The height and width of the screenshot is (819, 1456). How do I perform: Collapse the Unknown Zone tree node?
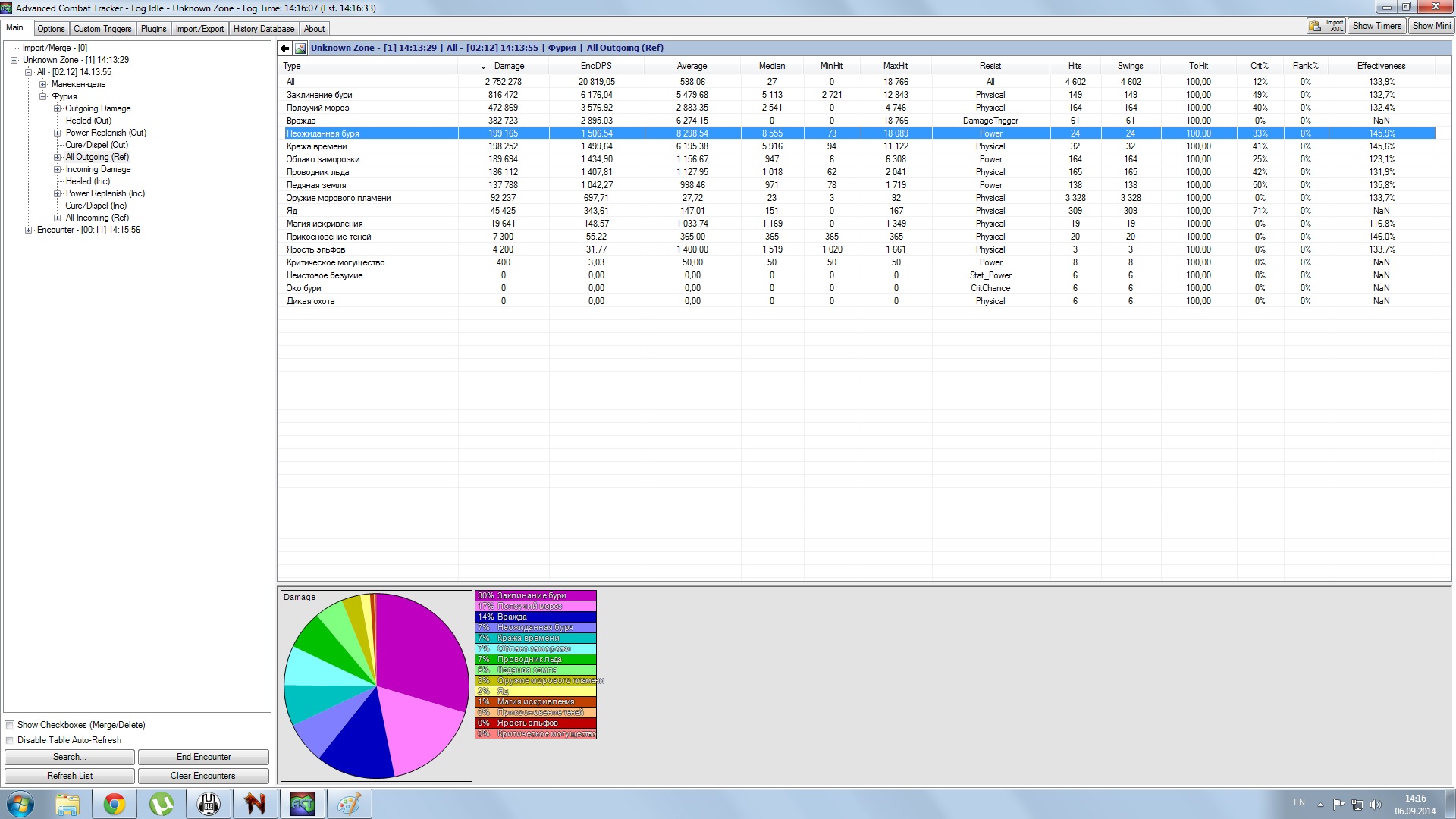click(14, 60)
